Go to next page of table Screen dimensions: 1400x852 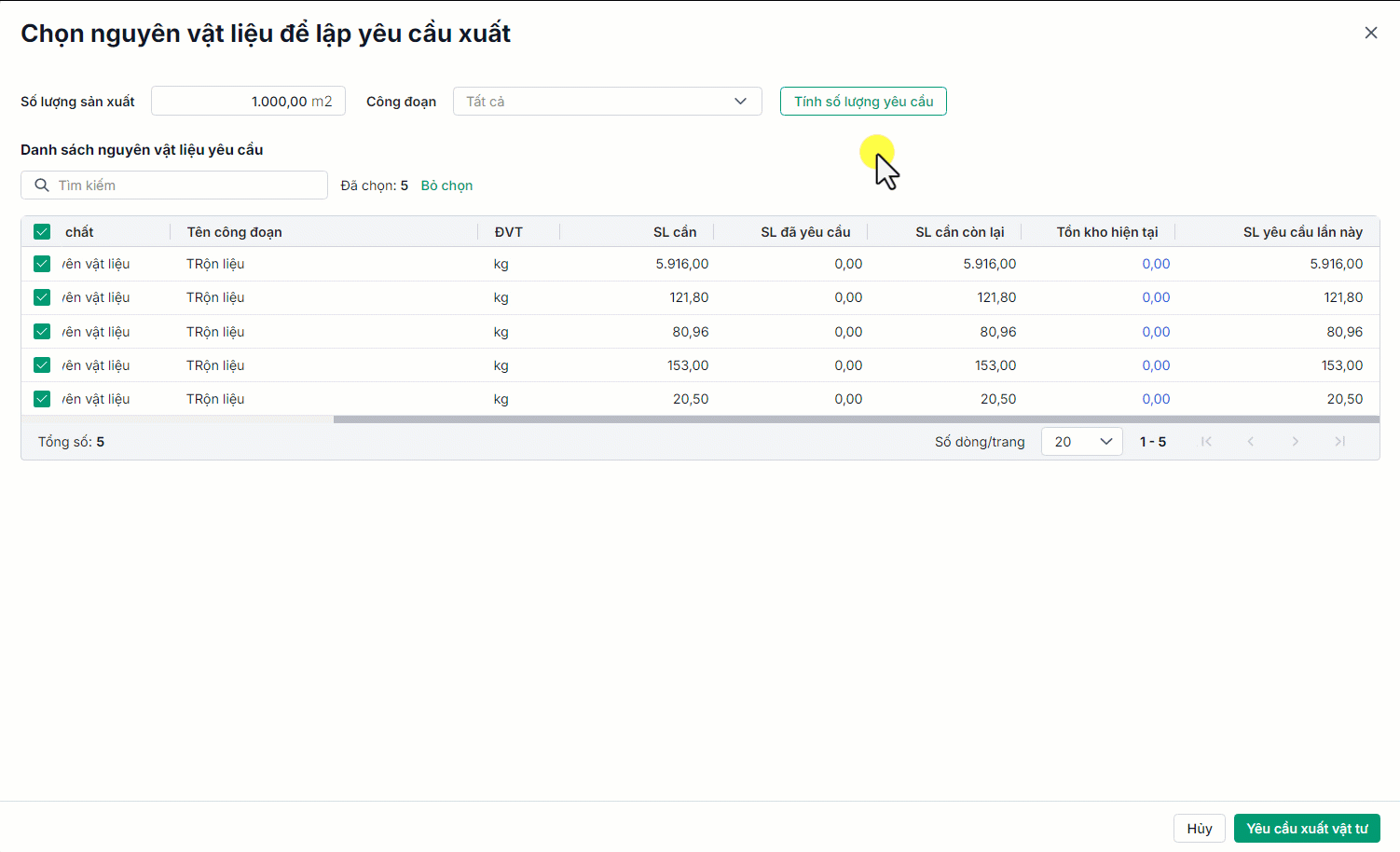tap(1296, 442)
